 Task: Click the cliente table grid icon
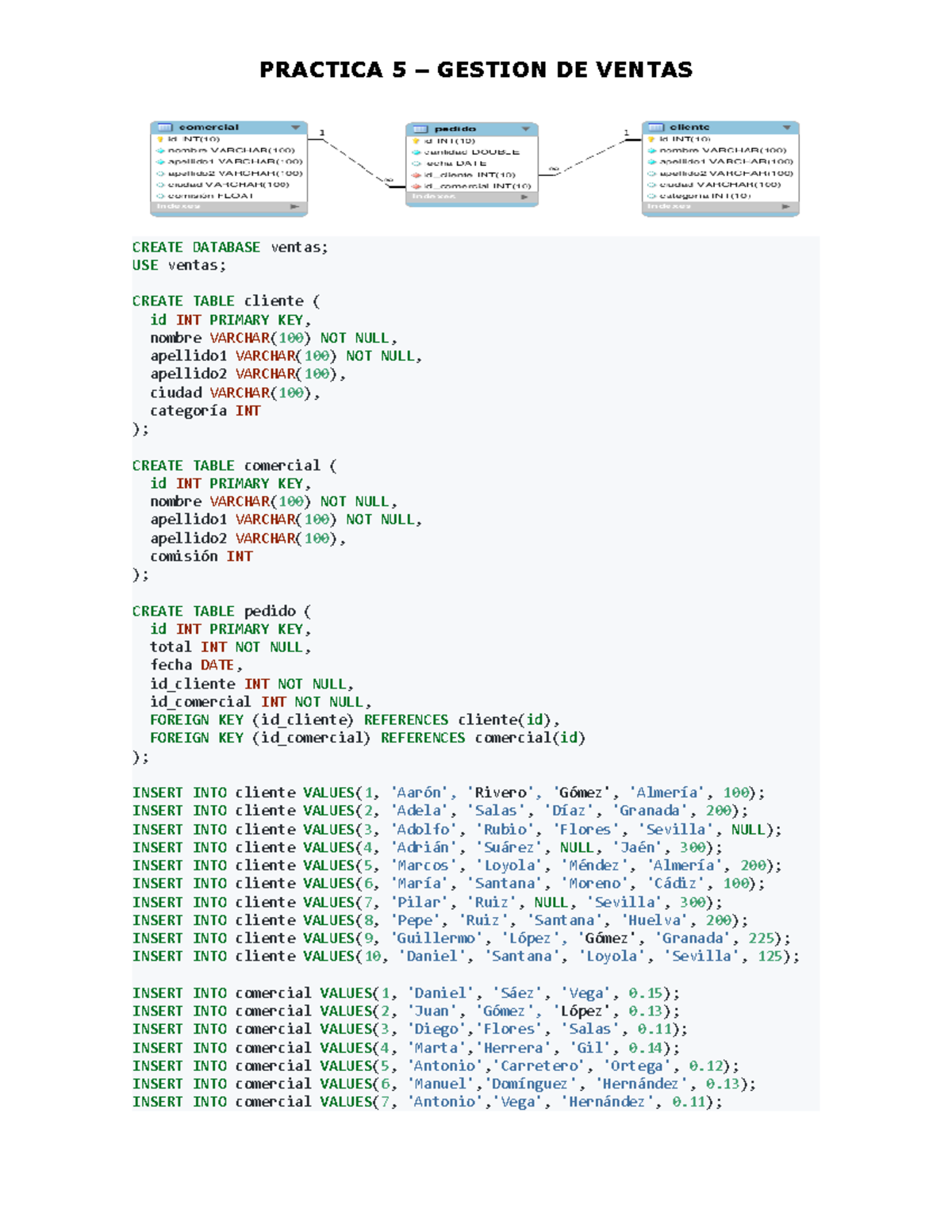[656, 127]
